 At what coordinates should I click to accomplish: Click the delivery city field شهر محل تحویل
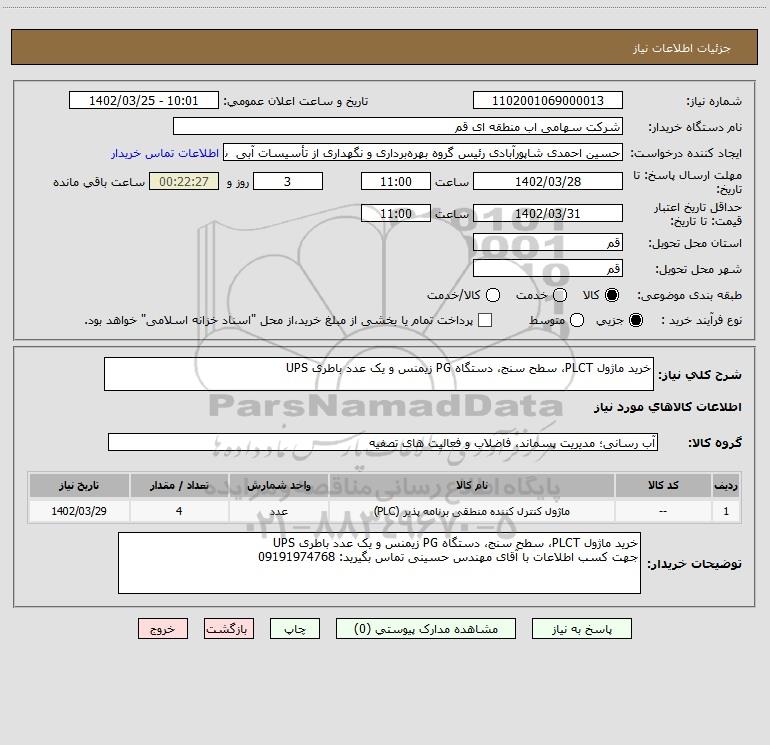coord(548,268)
